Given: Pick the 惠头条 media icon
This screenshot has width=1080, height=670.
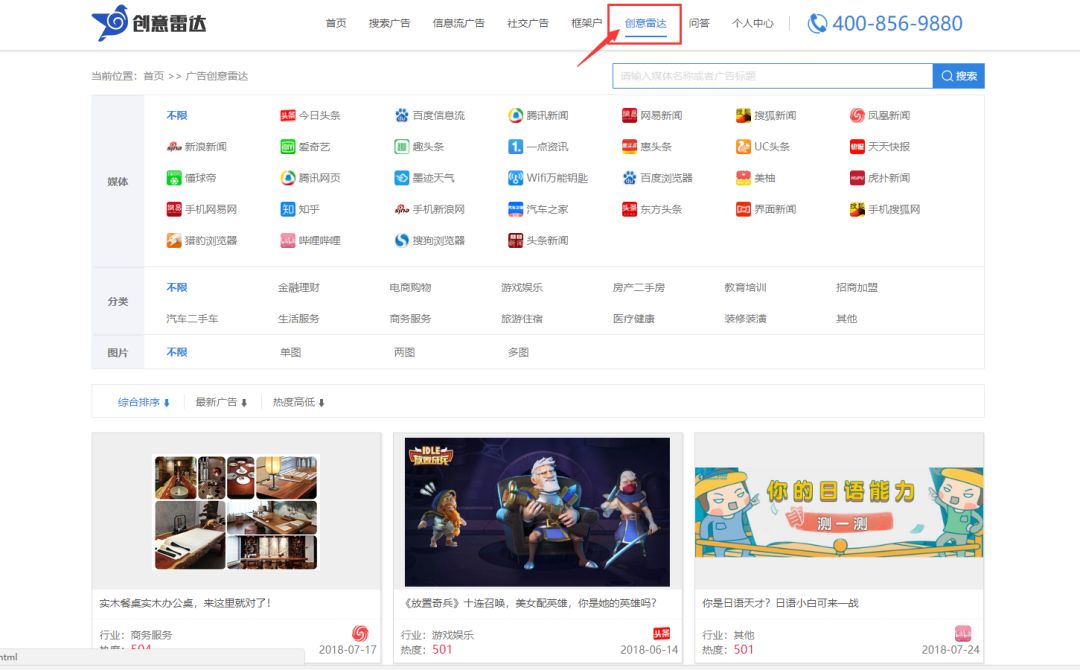Looking at the screenshot, I should tap(630, 147).
